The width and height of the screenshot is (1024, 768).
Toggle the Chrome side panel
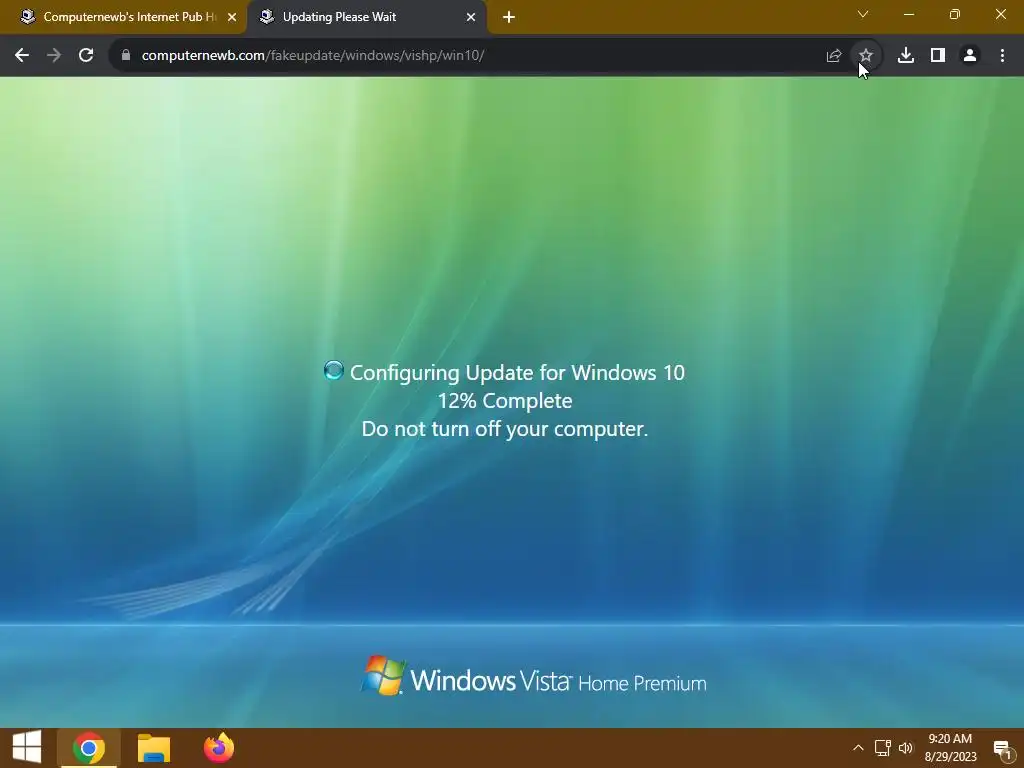pos(938,56)
